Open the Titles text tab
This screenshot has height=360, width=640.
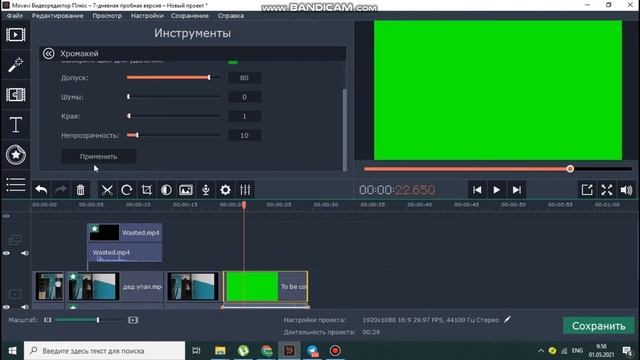pyautogui.click(x=16, y=124)
